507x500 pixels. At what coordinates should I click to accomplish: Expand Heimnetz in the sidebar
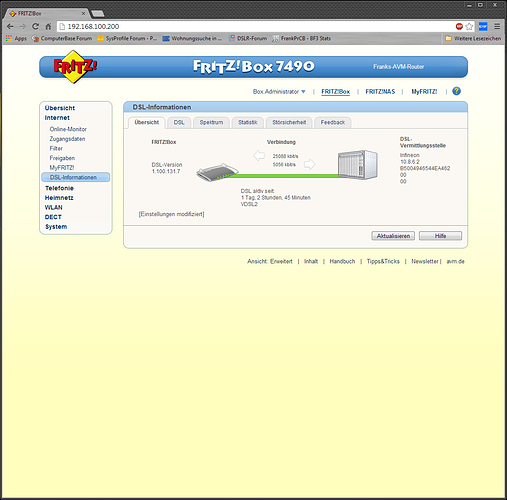pos(59,198)
